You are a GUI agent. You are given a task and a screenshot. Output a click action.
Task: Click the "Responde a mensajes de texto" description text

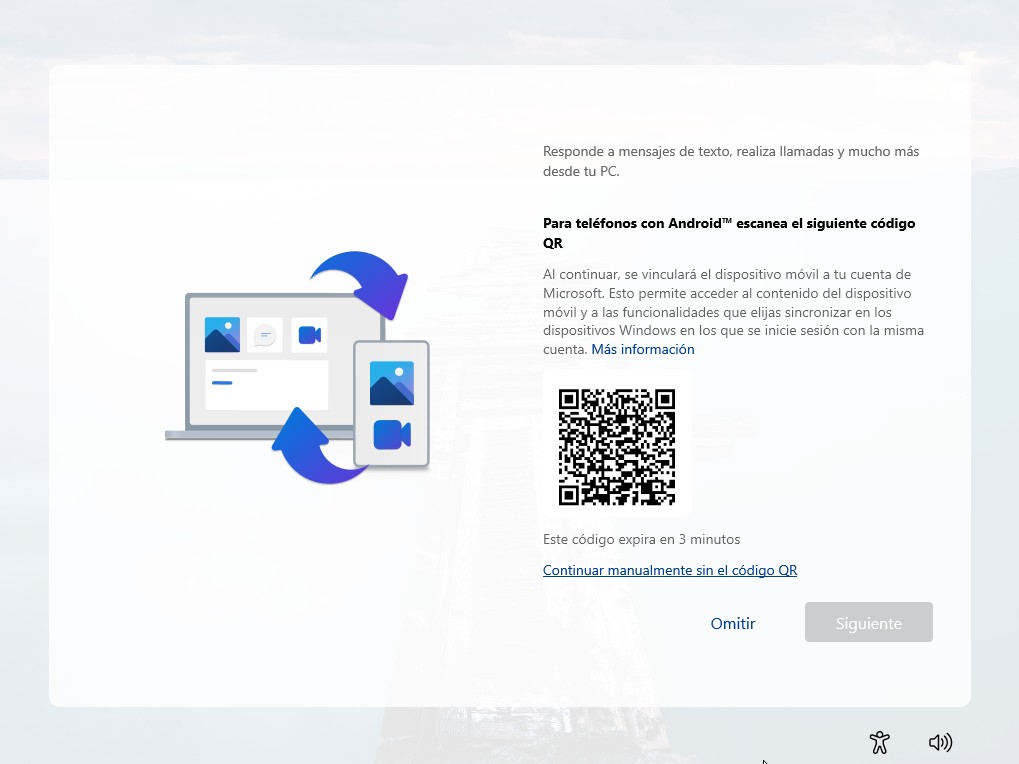(730, 161)
